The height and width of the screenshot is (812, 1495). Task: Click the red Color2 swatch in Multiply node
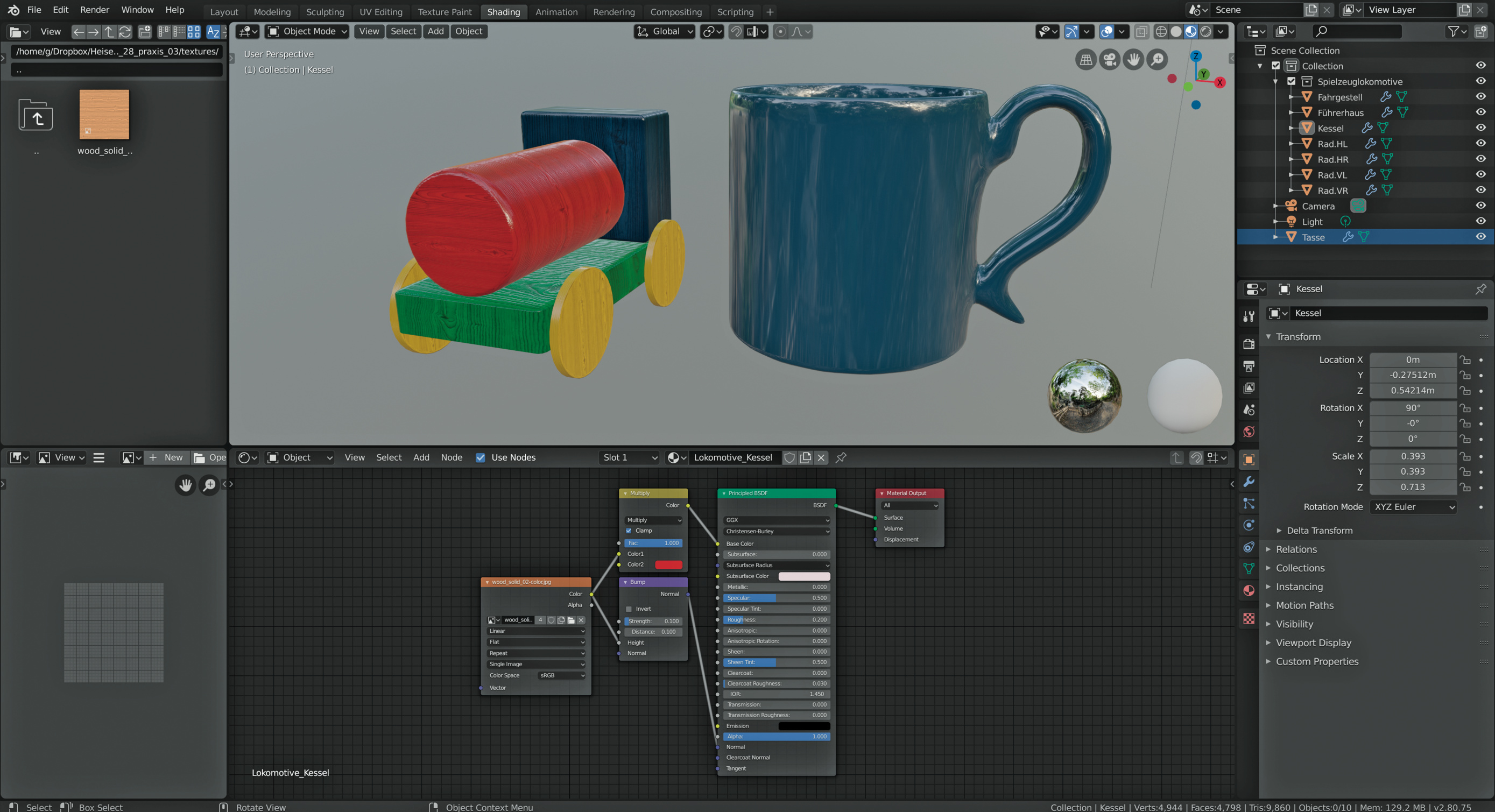click(668, 565)
